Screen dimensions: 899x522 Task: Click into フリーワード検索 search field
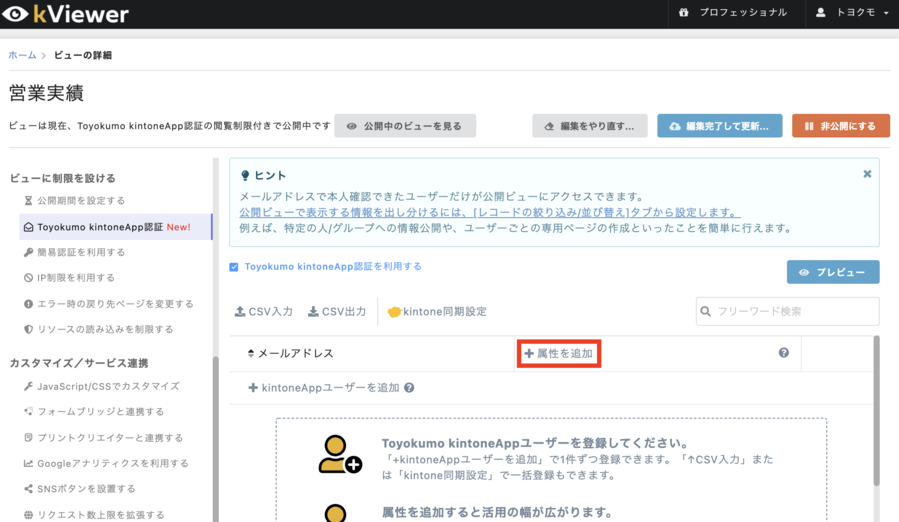787,311
